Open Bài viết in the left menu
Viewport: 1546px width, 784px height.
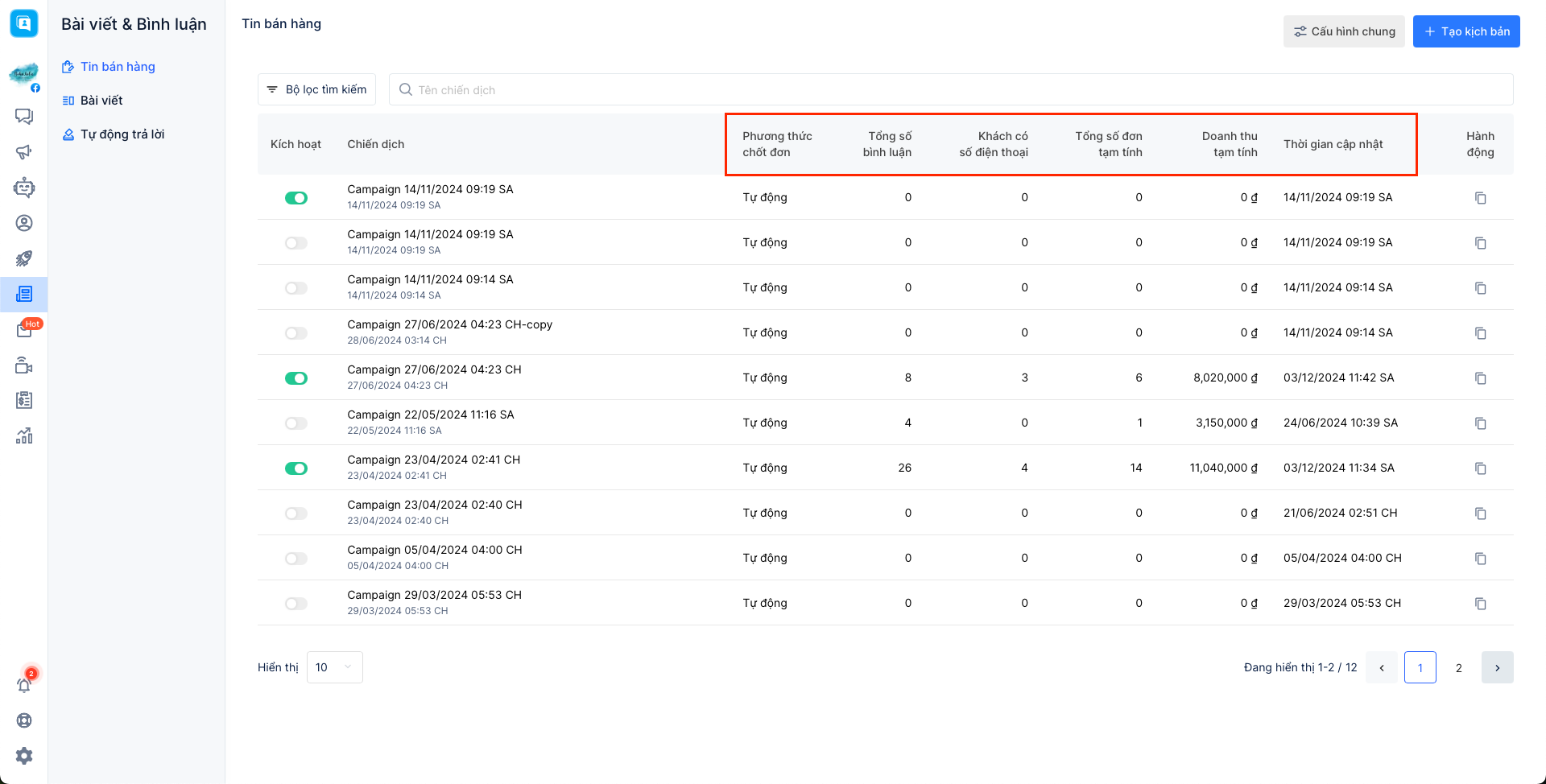pyautogui.click(x=101, y=101)
